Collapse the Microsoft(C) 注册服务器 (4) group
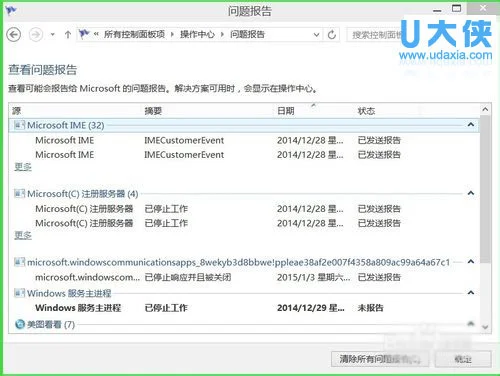Image resolution: width=500 pixels, height=376 pixels. click(471, 193)
